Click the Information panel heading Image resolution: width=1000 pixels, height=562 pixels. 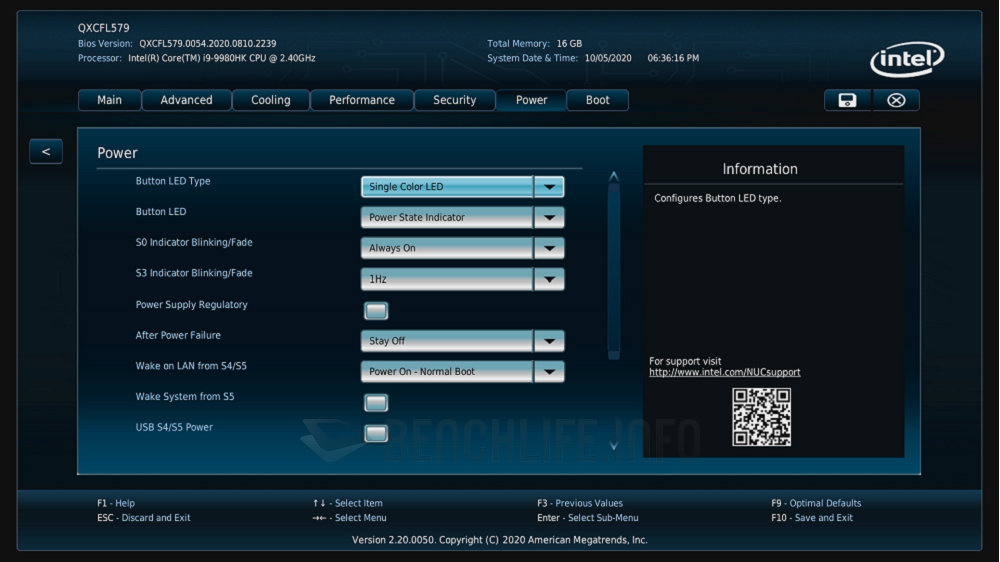[x=760, y=169]
